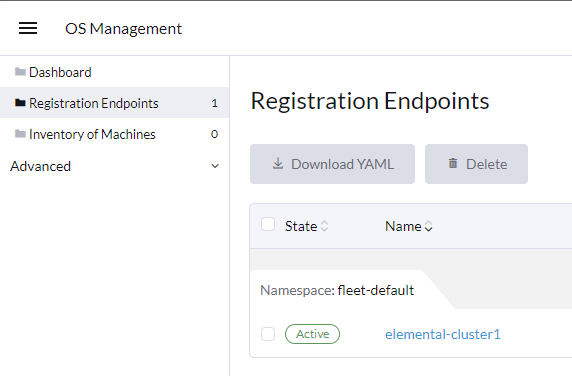Click the download arrow icon
The image size is (572, 376).
tap(278, 164)
